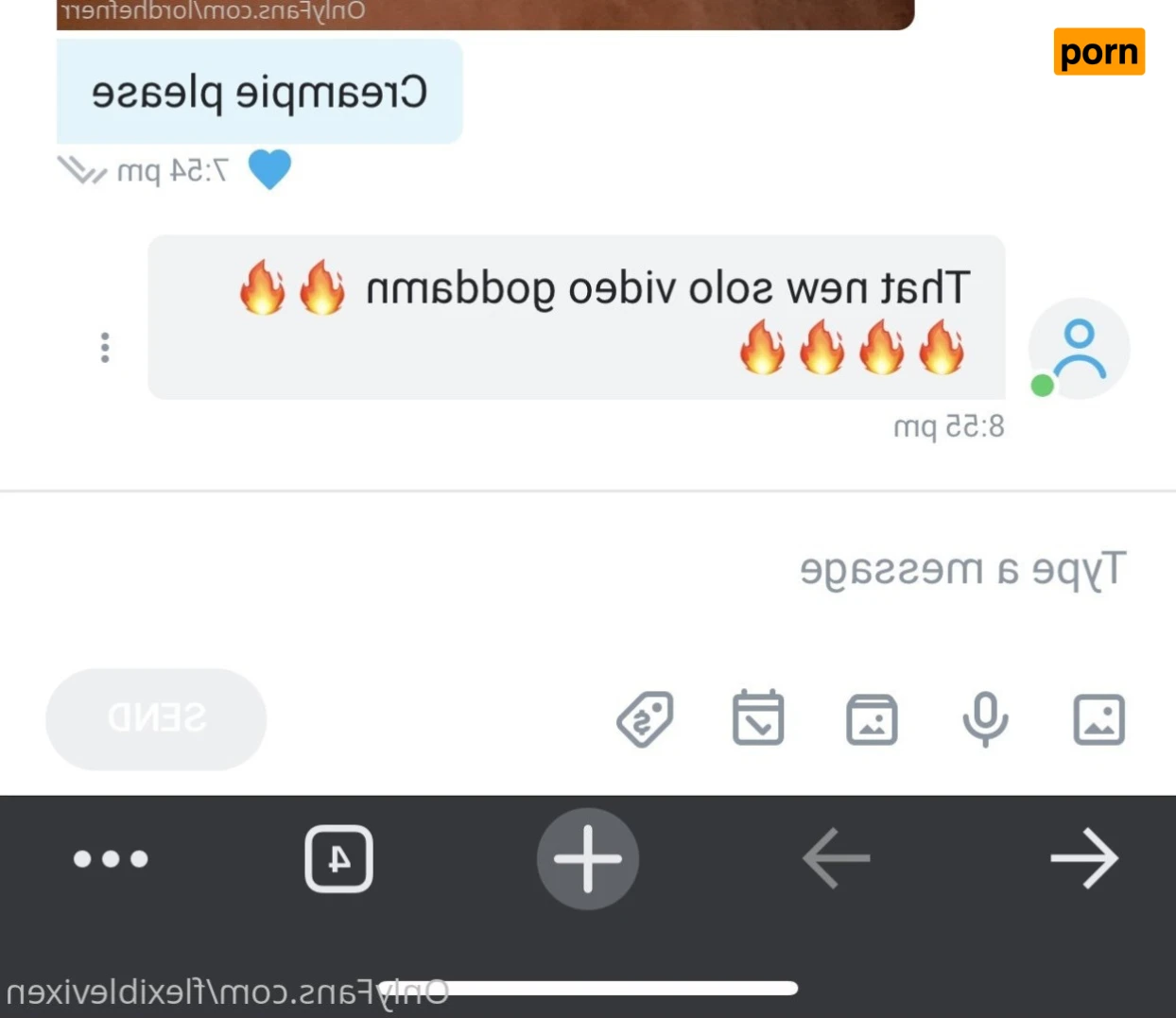Open the vertical three-dot message options
The image size is (1176, 1018).
pyautogui.click(x=105, y=348)
